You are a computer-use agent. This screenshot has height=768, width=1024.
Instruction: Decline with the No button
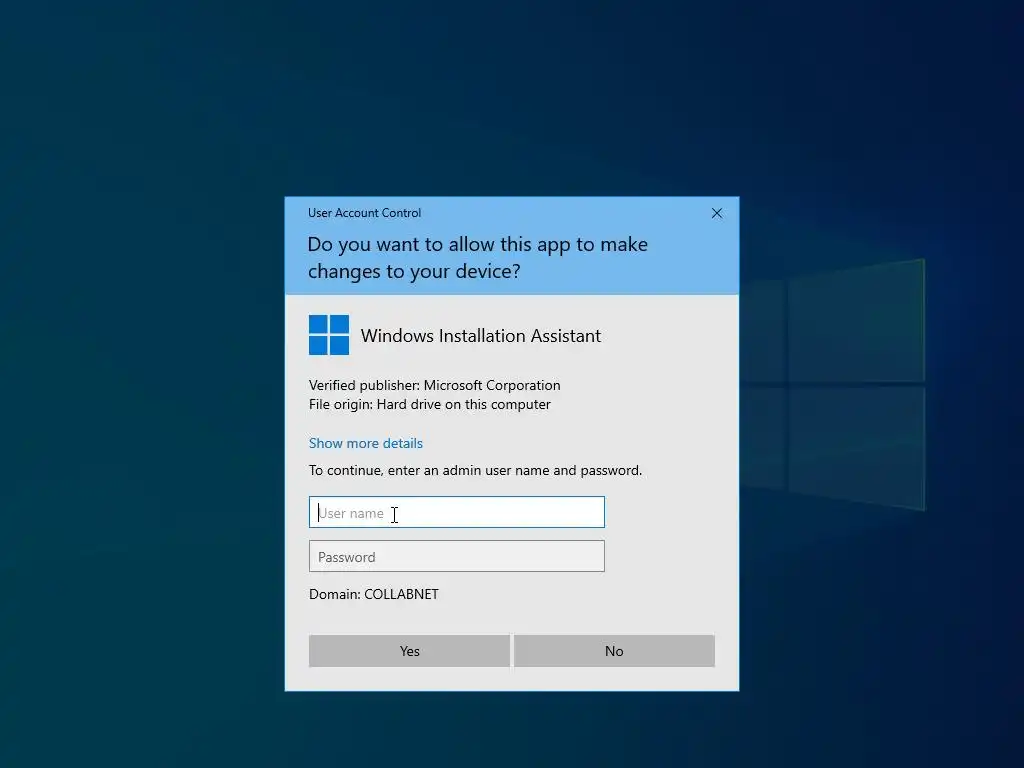615,651
